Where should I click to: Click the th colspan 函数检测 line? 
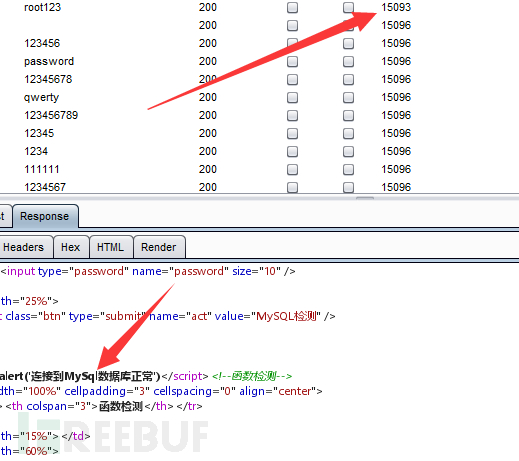click(x=101, y=406)
